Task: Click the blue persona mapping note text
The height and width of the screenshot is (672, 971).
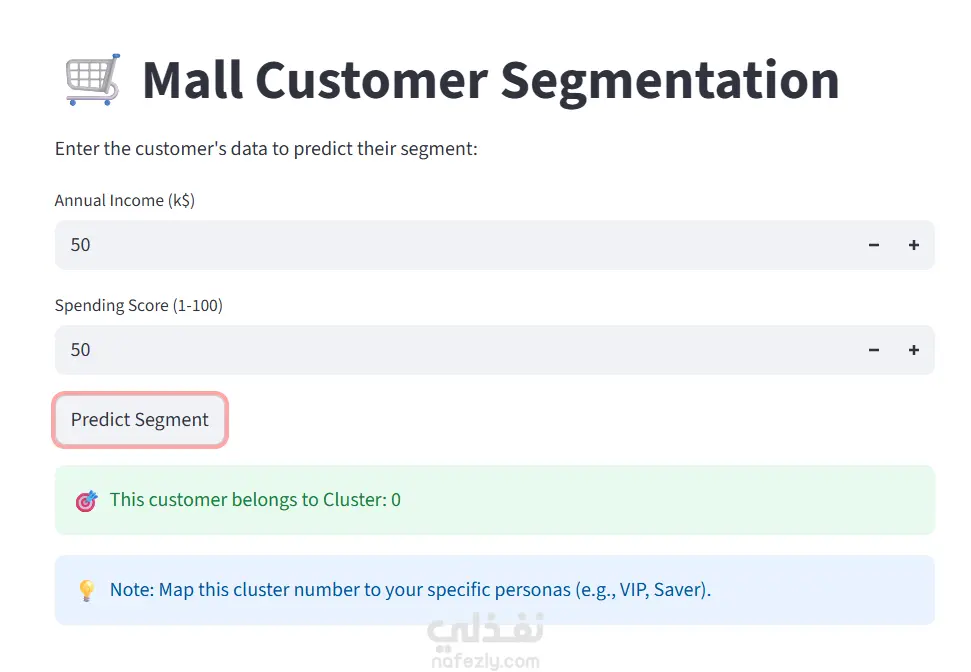Action: point(410,590)
